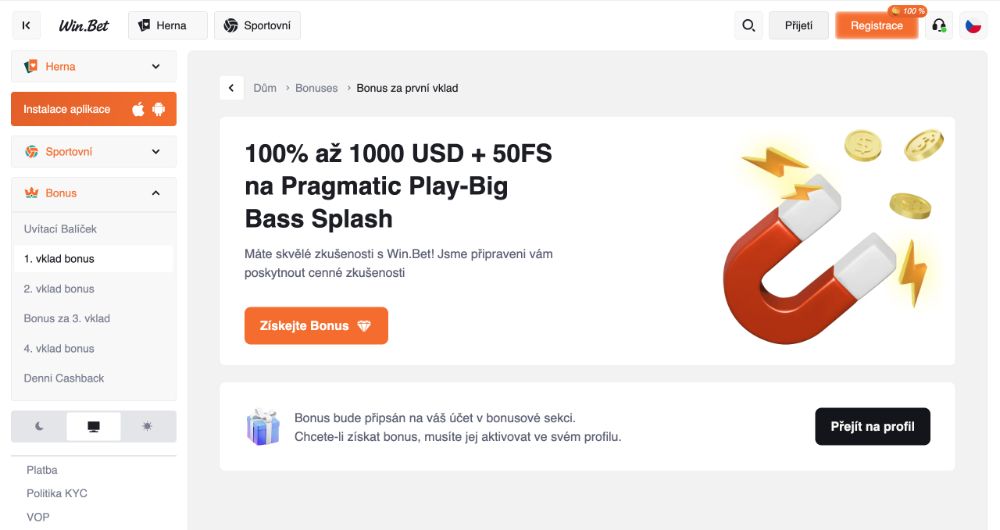Image resolution: width=1000 pixels, height=530 pixels.
Task: Click the sidebar collapse arrow icon
Action: [26, 26]
